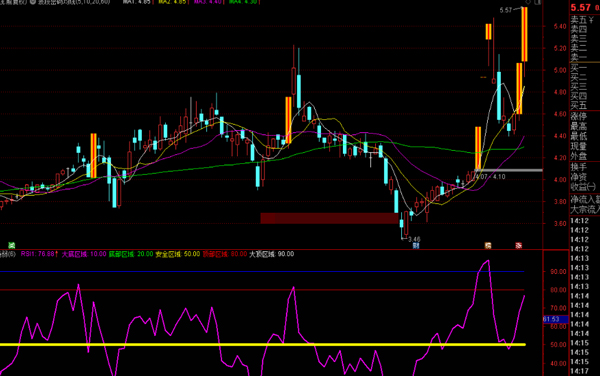Click the red 涨 marker icon under the last candles
The image size is (600, 376).
coord(518,246)
